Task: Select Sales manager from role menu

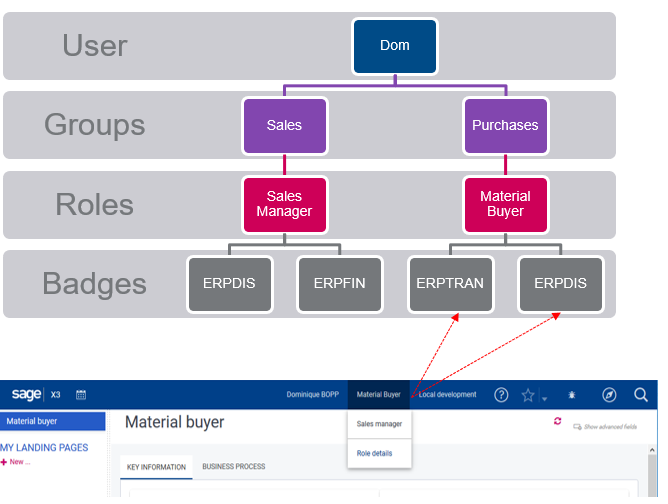Action: (x=379, y=424)
